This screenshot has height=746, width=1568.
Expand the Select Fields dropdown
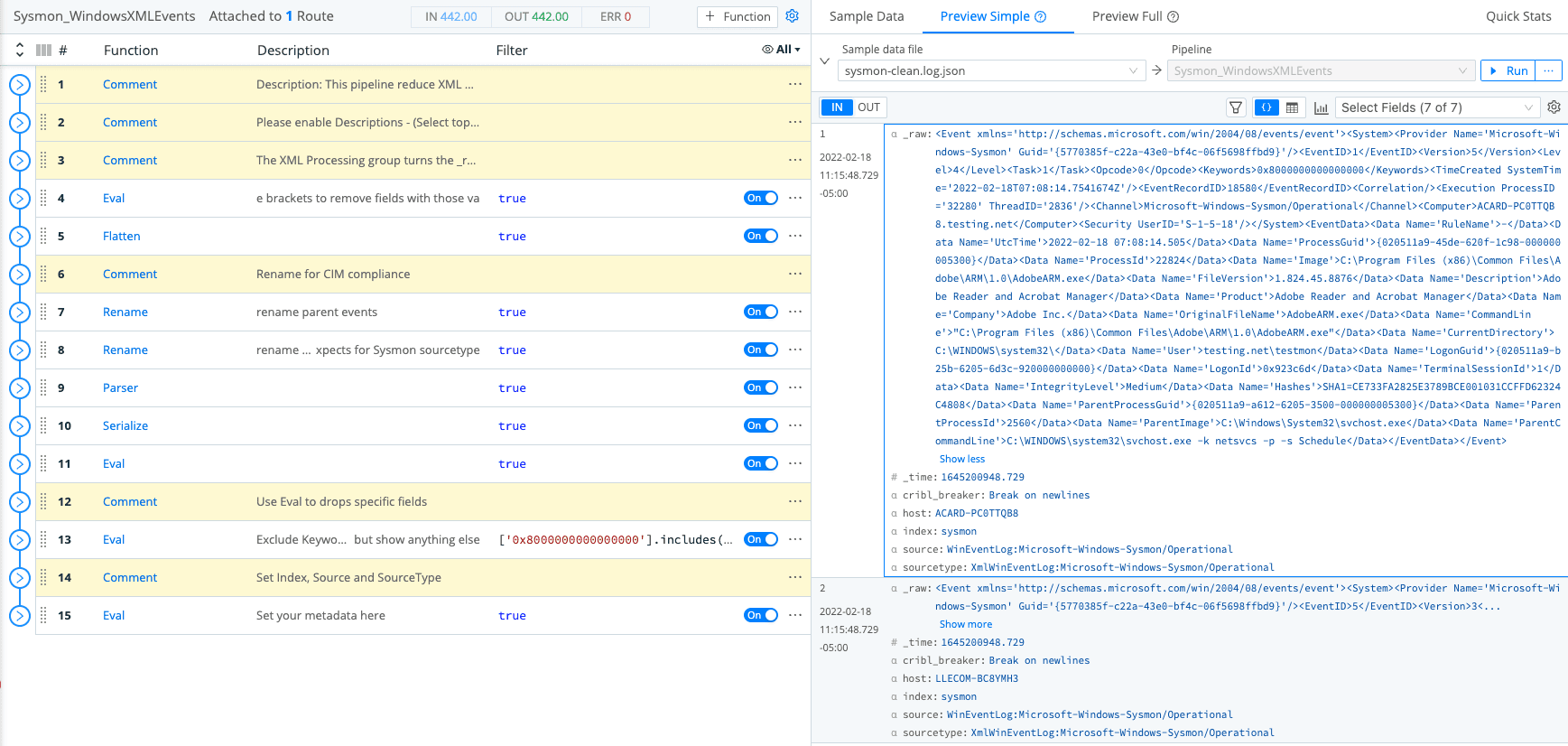[1436, 107]
